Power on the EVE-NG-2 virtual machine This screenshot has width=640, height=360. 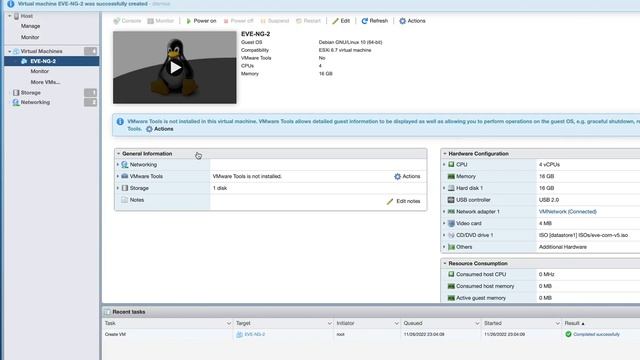point(201,21)
